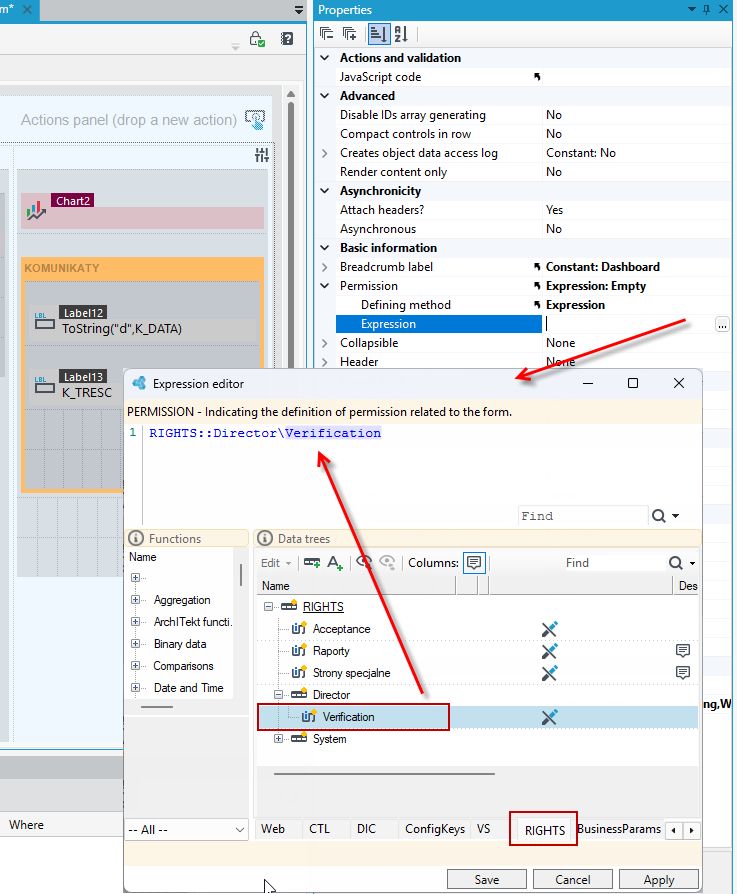Collapse all property groups in Properties toolbar
This screenshot has width=737, height=894.
pos(326,34)
